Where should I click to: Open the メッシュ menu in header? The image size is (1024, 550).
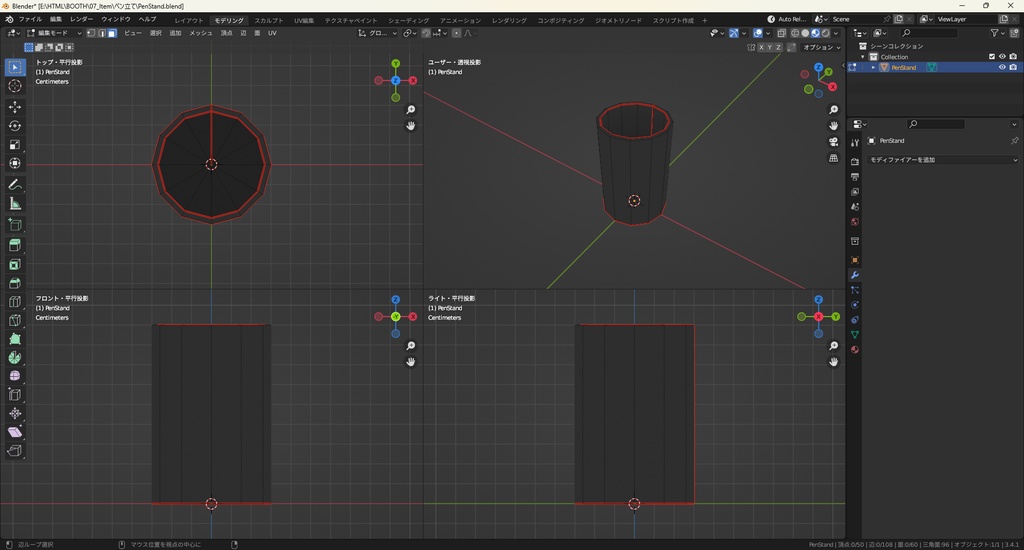[200, 33]
